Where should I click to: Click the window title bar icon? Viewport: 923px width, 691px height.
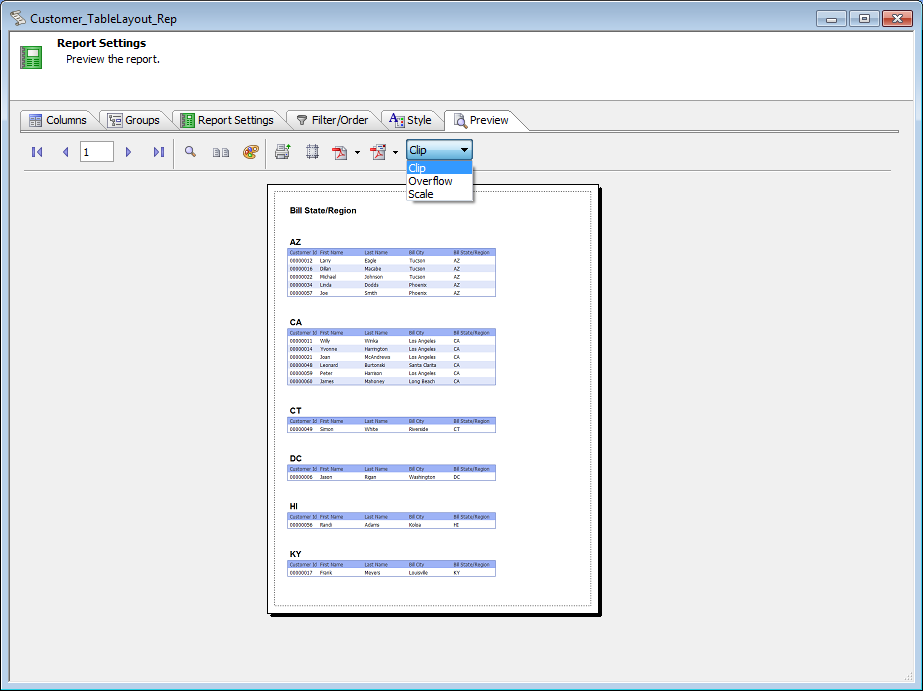(18, 18)
